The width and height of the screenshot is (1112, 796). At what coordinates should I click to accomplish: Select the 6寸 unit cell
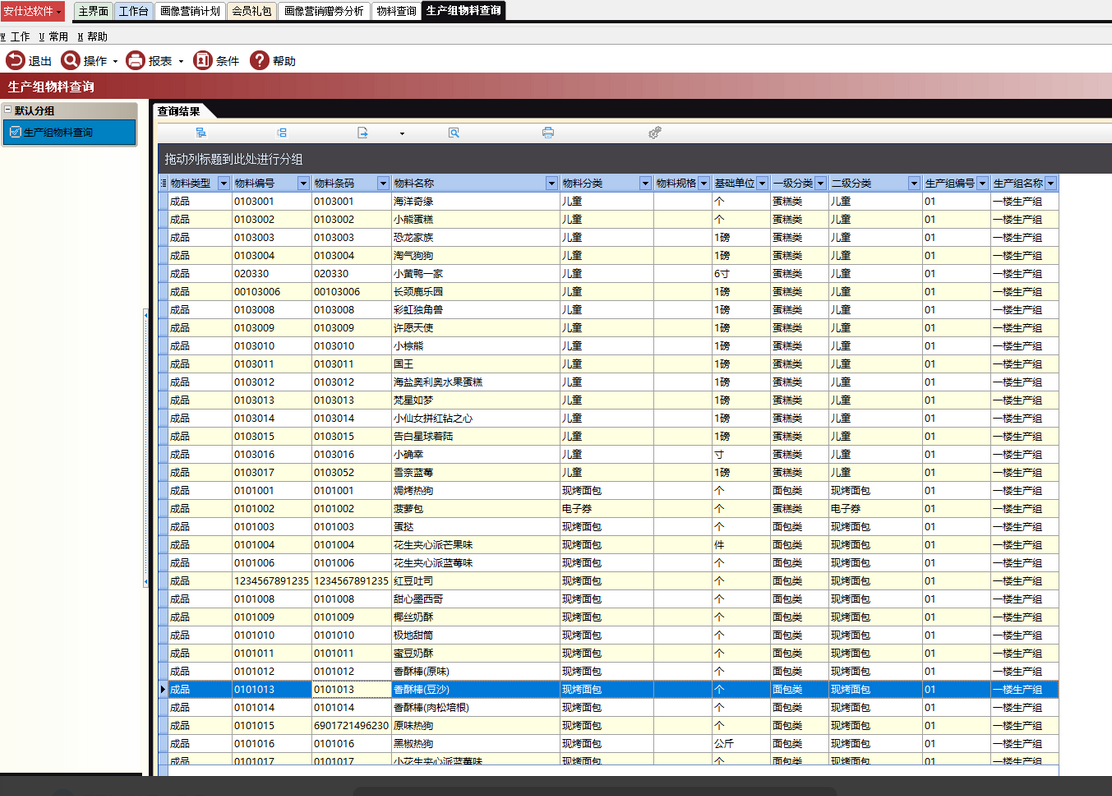(741, 274)
